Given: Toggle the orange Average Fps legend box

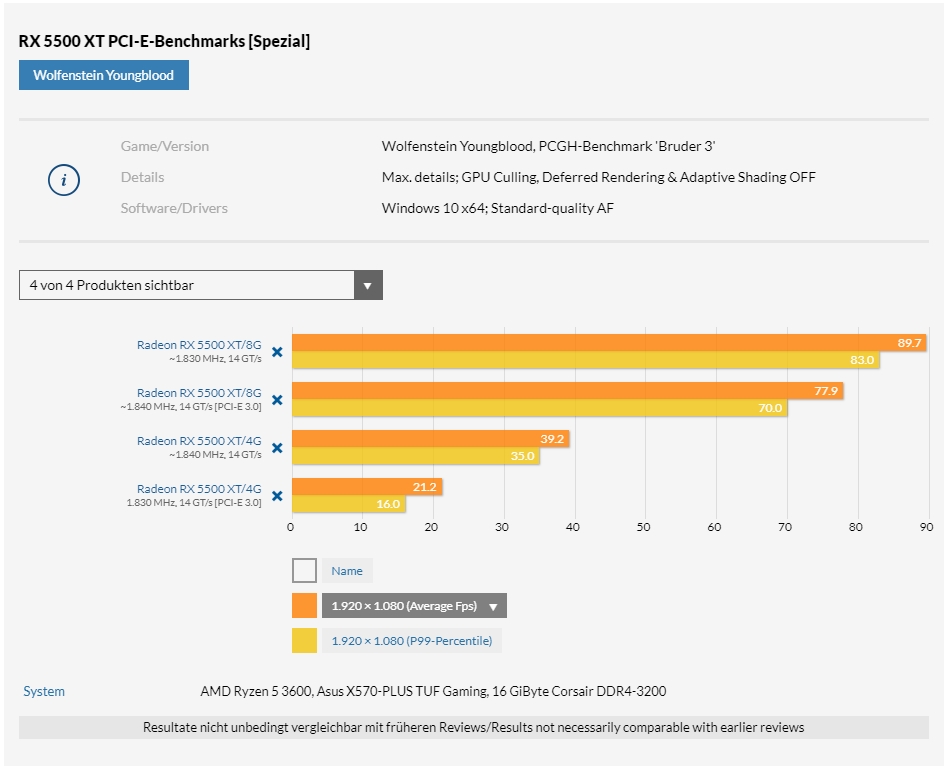Looking at the screenshot, I should click(x=304, y=606).
